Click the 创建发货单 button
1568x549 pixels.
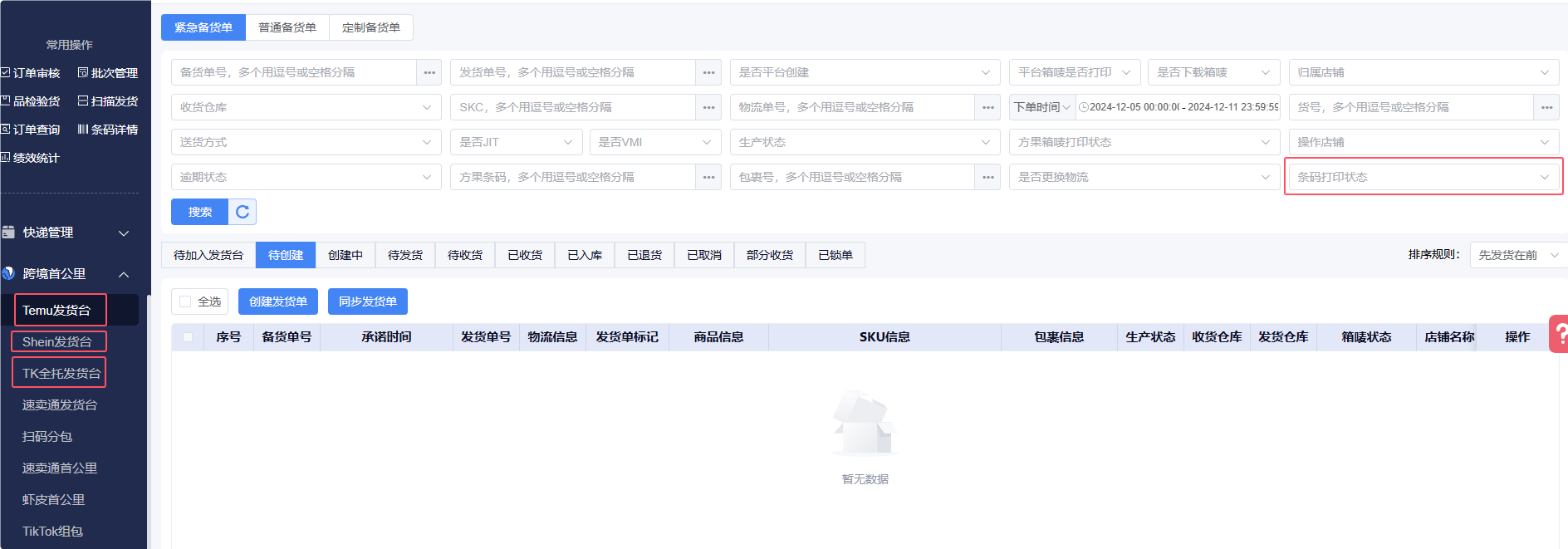[278, 301]
